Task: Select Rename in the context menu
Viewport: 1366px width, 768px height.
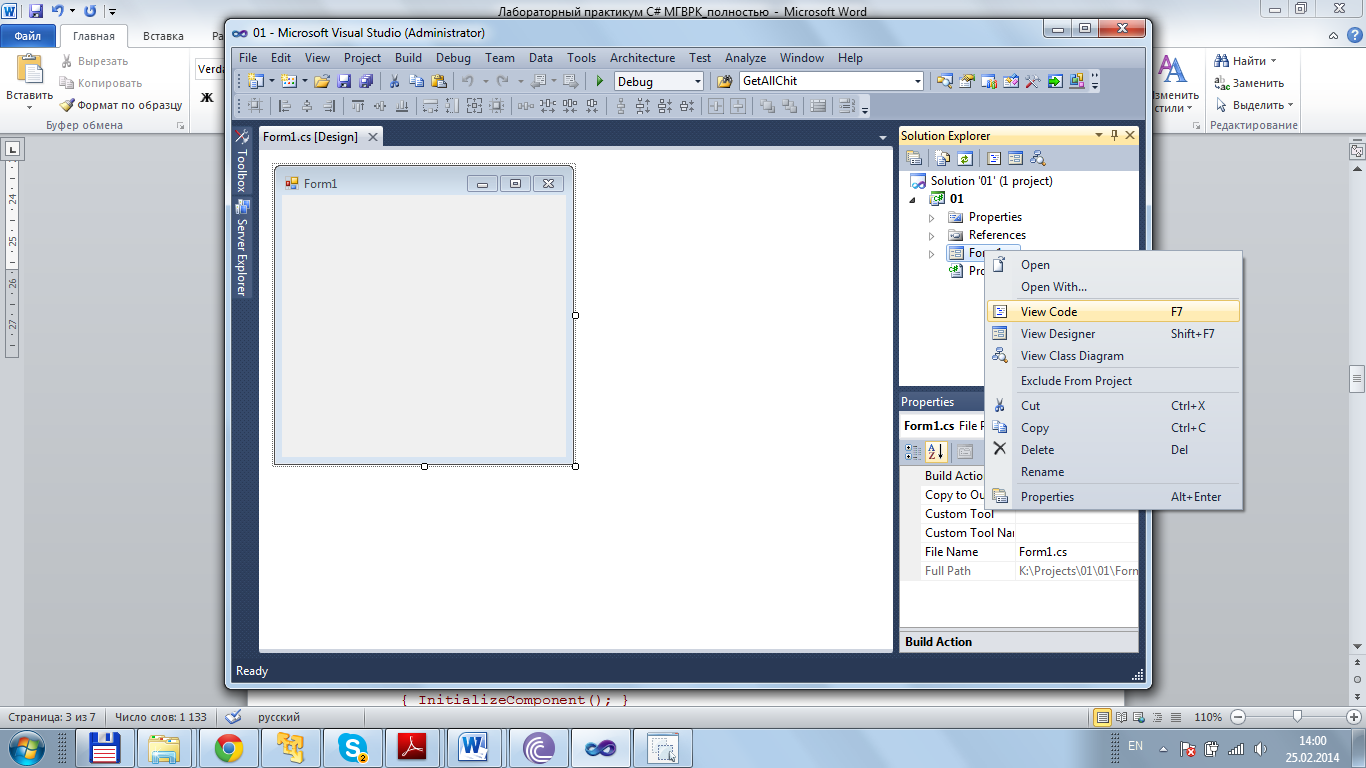Action: tap(1114, 472)
